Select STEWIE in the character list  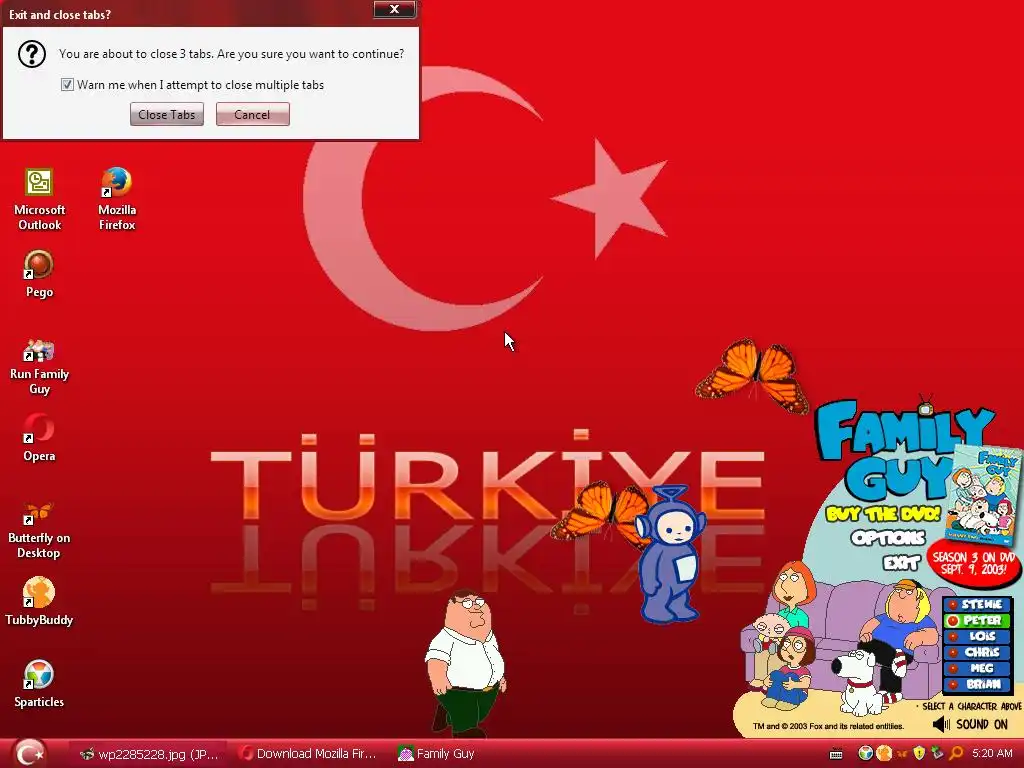[x=977, y=604]
